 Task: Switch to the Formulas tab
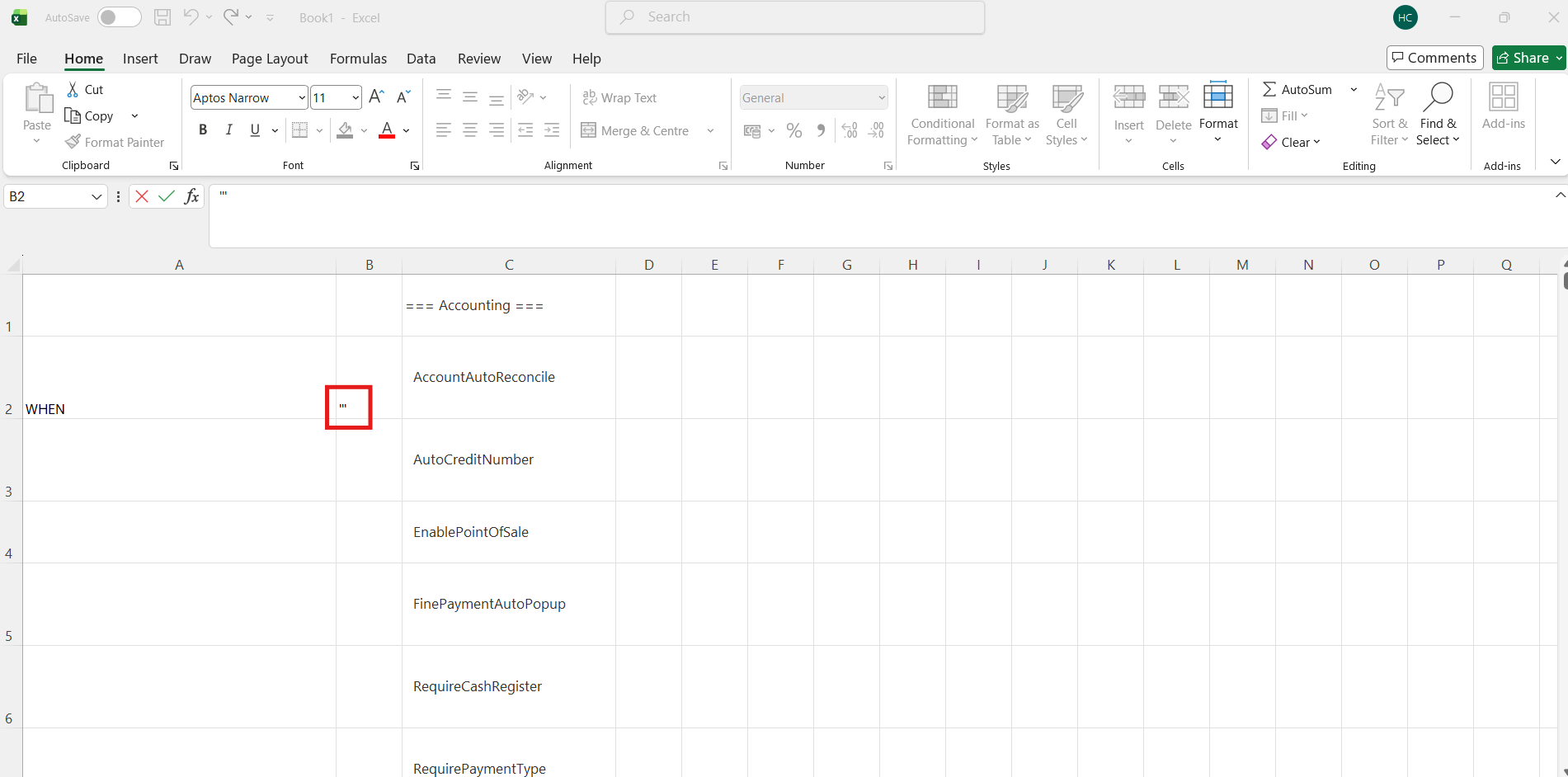click(x=358, y=59)
